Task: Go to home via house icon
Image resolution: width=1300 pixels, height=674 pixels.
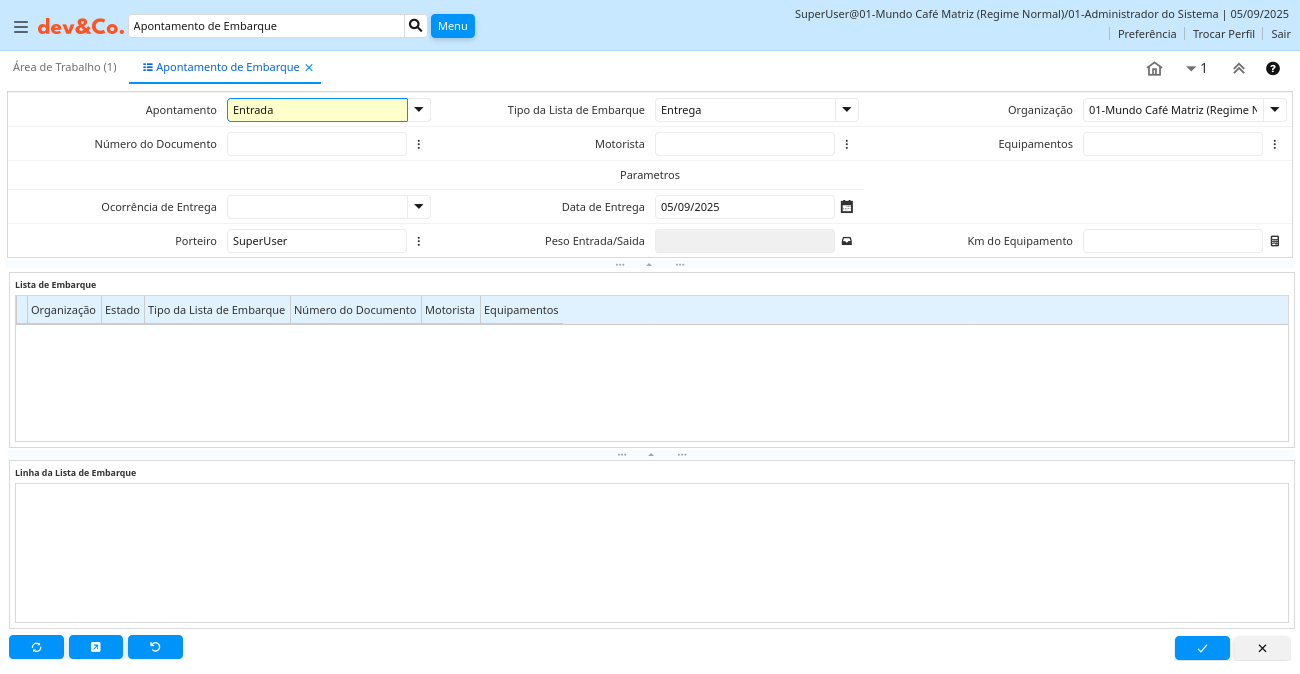Action: (x=1154, y=69)
